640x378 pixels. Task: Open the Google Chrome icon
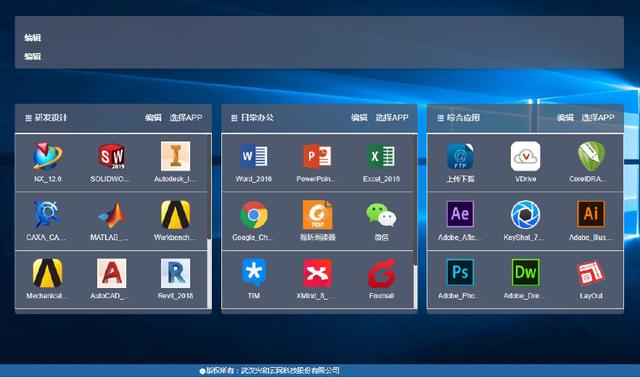pos(253,215)
